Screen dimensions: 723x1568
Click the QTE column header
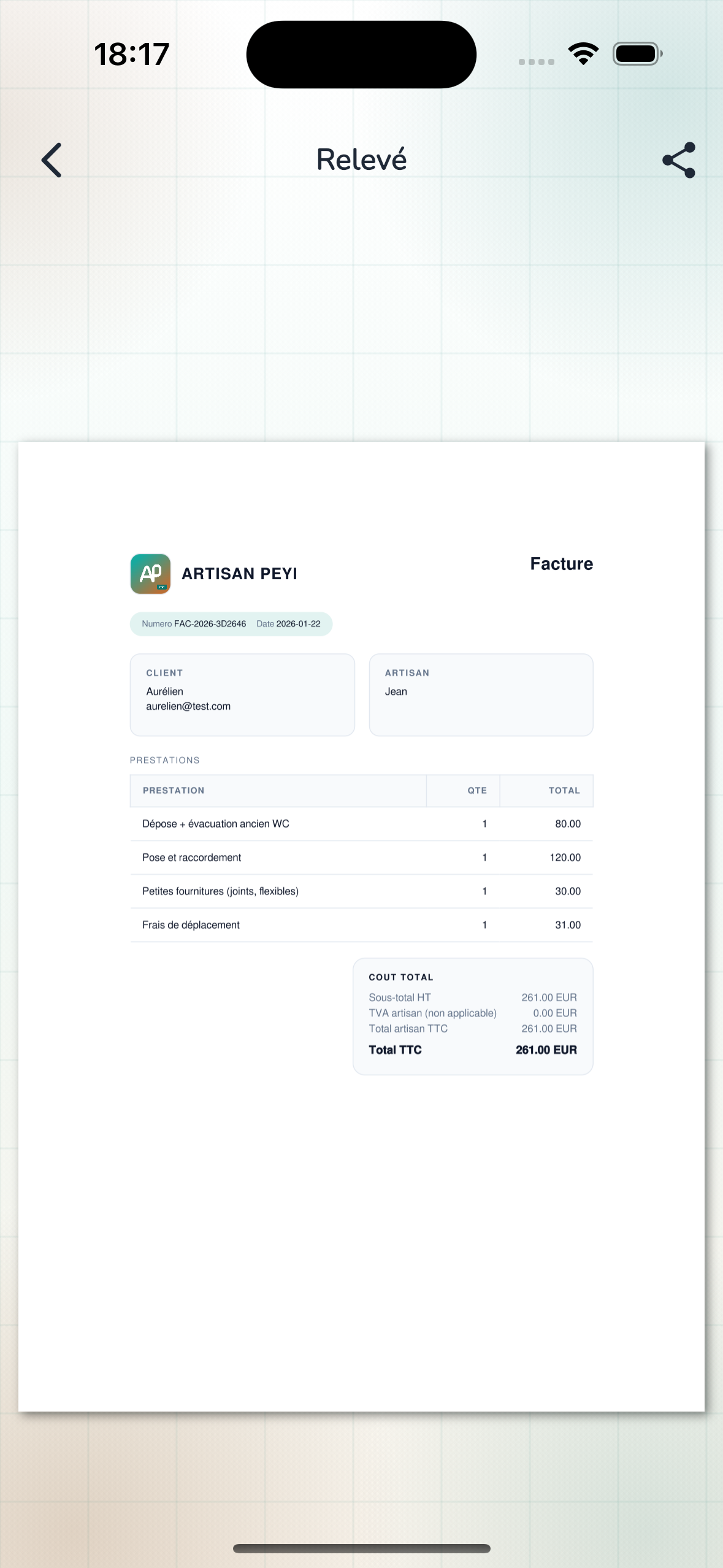click(x=477, y=791)
